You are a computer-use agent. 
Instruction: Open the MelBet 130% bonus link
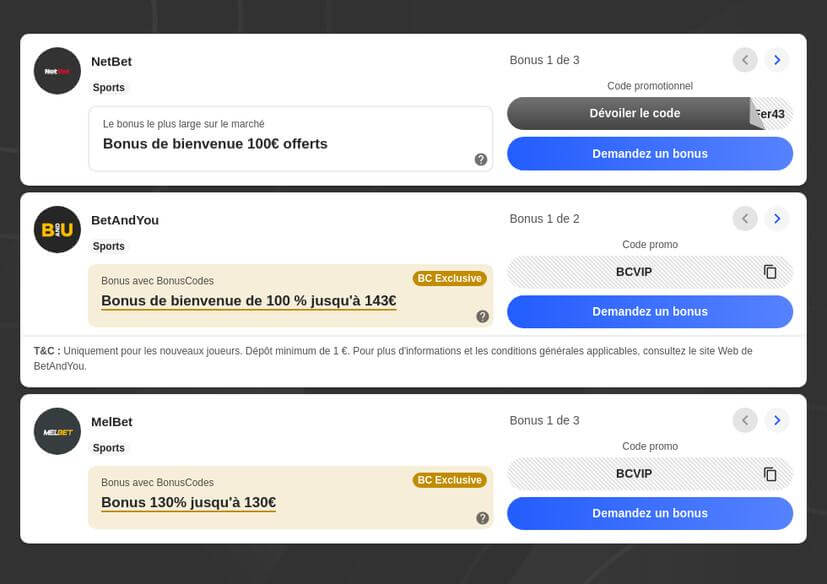pyautogui.click(x=187, y=502)
